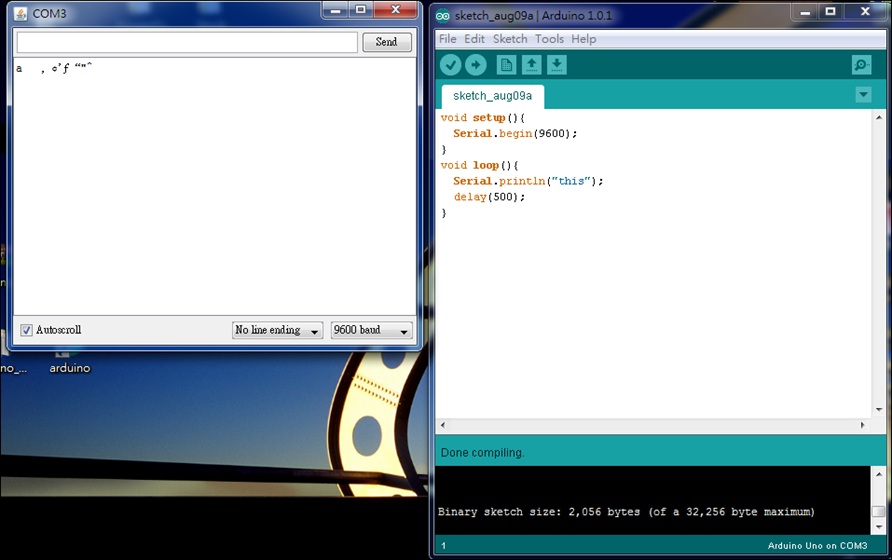Open the Sketch menu
This screenshot has height=560, width=892.
click(510, 39)
